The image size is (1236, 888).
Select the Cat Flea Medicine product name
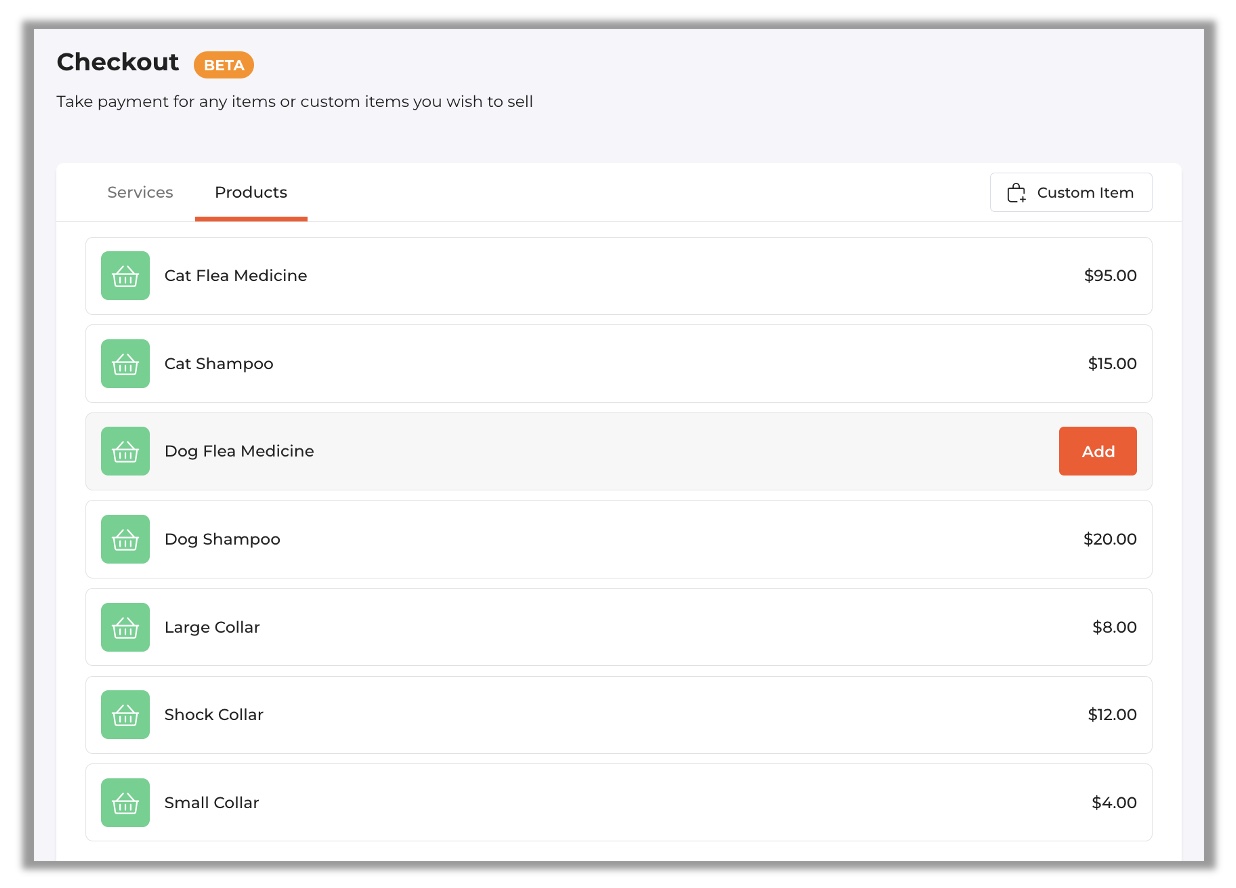pos(236,276)
